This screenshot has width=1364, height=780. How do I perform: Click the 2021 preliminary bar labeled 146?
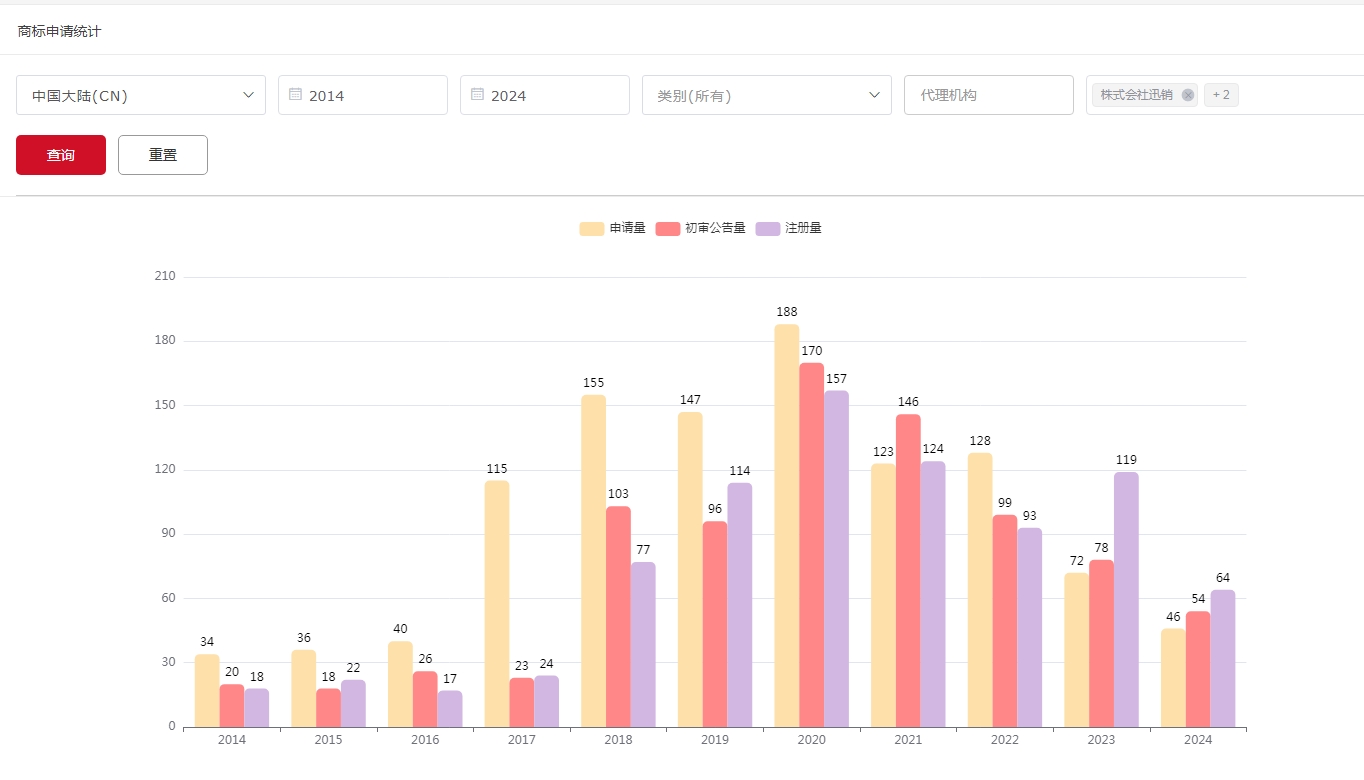908,570
